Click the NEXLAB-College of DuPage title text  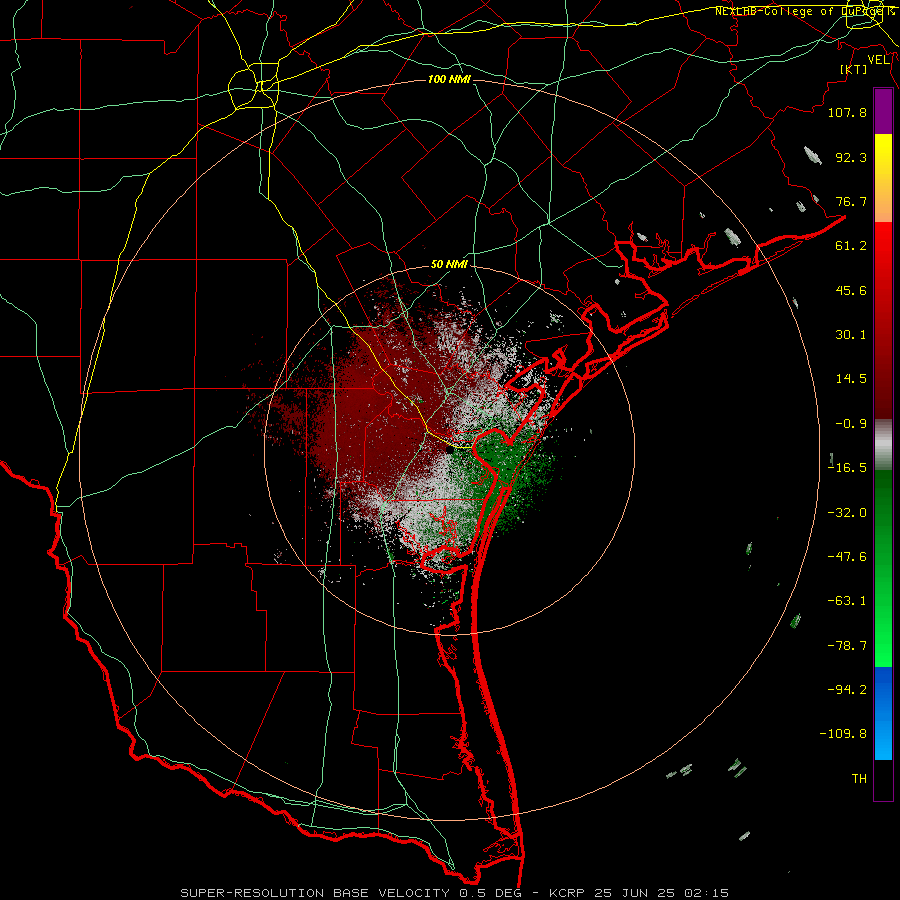(804, 11)
